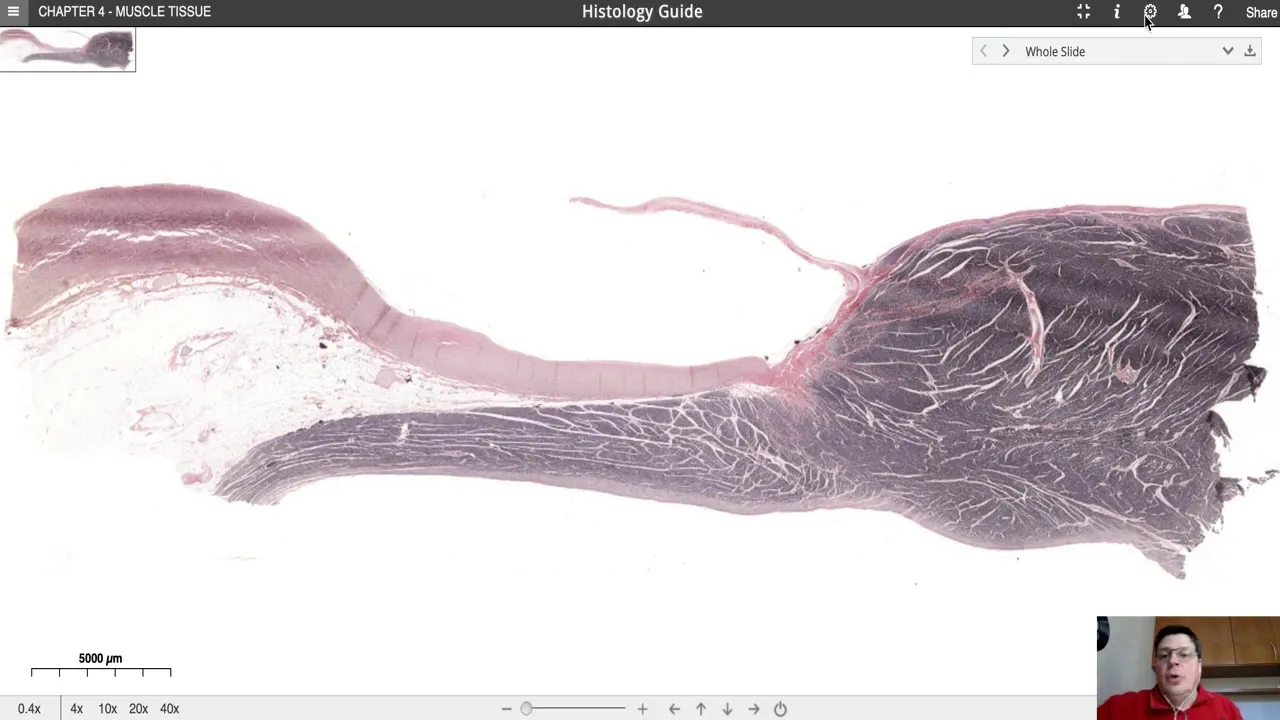The height and width of the screenshot is (720, 1280).
Task: Pan slide down with arrow
Action: pos(727,709)
